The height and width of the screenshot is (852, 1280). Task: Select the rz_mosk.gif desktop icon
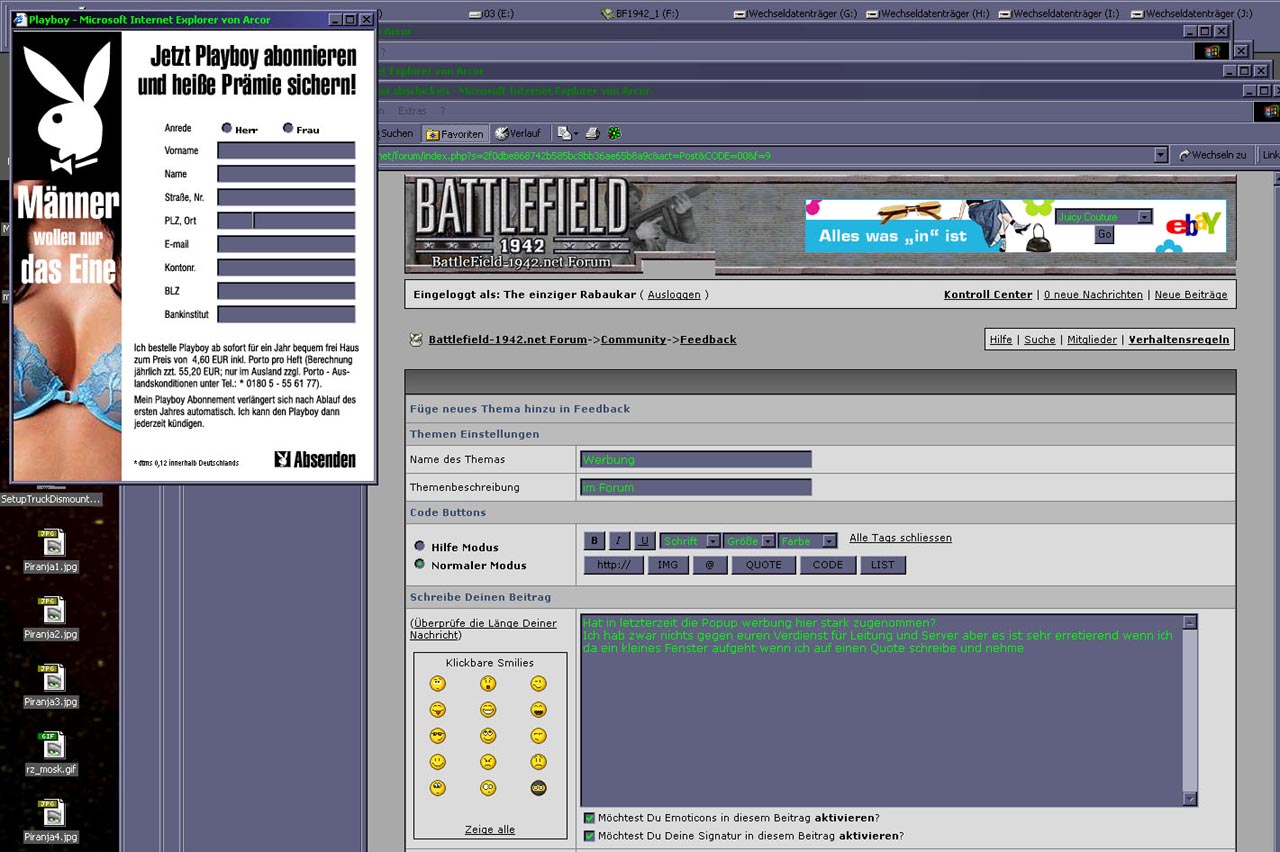[x=51, y=754]
